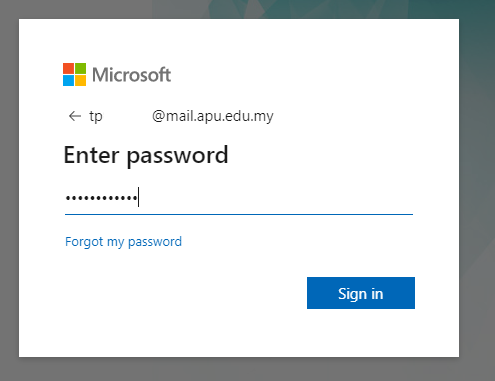Click the blank dialog area above Microsoft logo
Screen dimensions: 495x381
click(239, 40)
